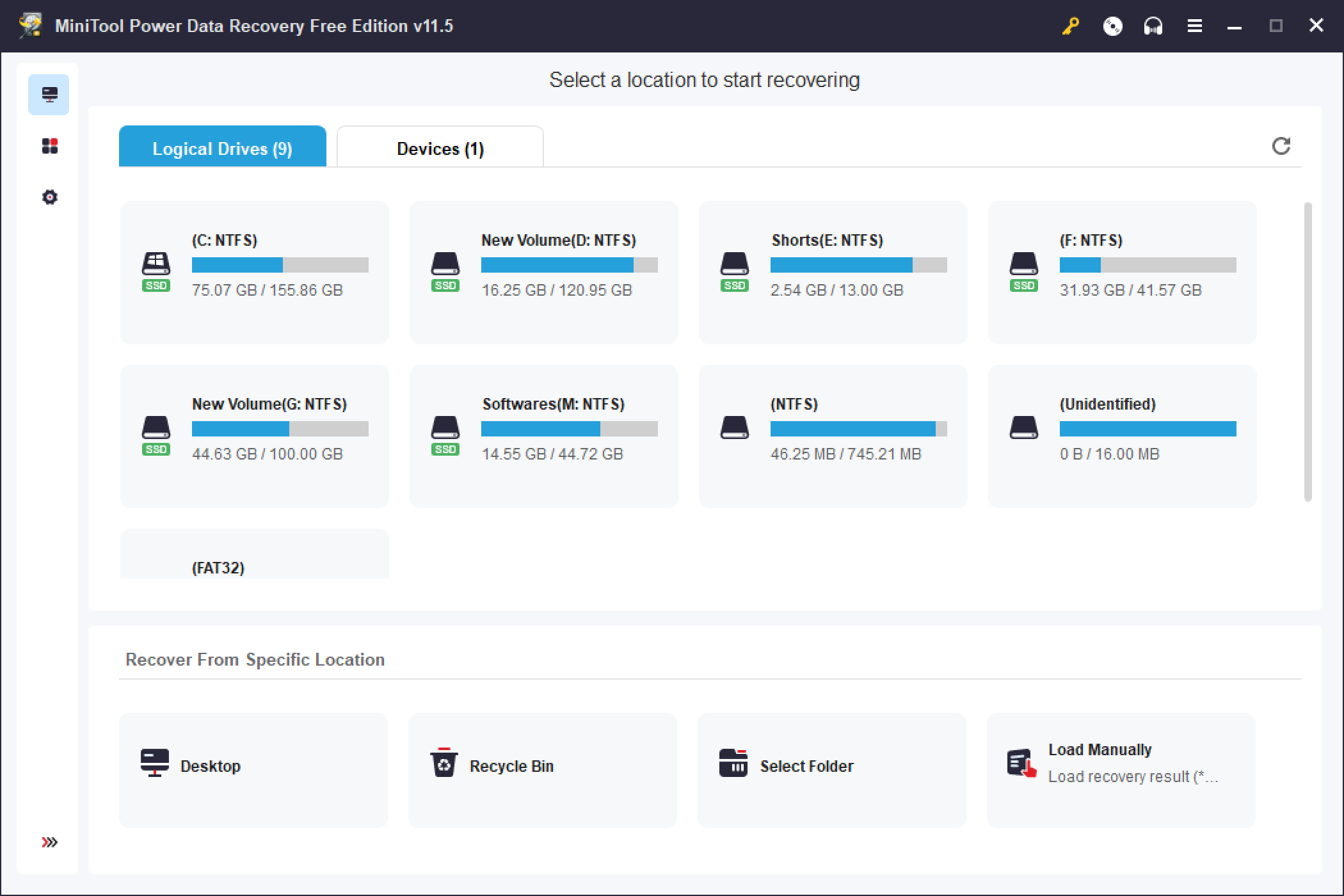Viewport: 1344px width, 896px height.
Task: Click the (F: NTFS) drive icon
Action: tap(1024, 262)
